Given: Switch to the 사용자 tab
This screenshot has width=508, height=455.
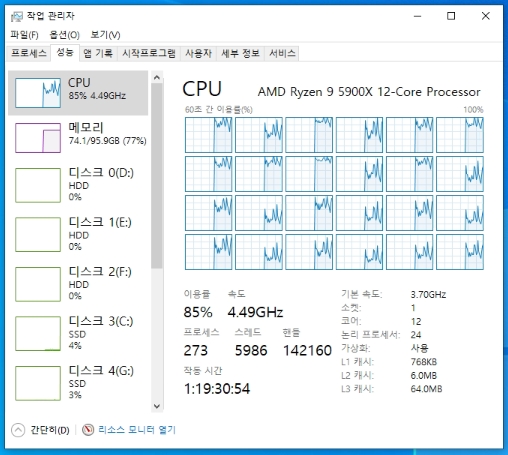Looking at the screenshot, I should pos(198,53).
